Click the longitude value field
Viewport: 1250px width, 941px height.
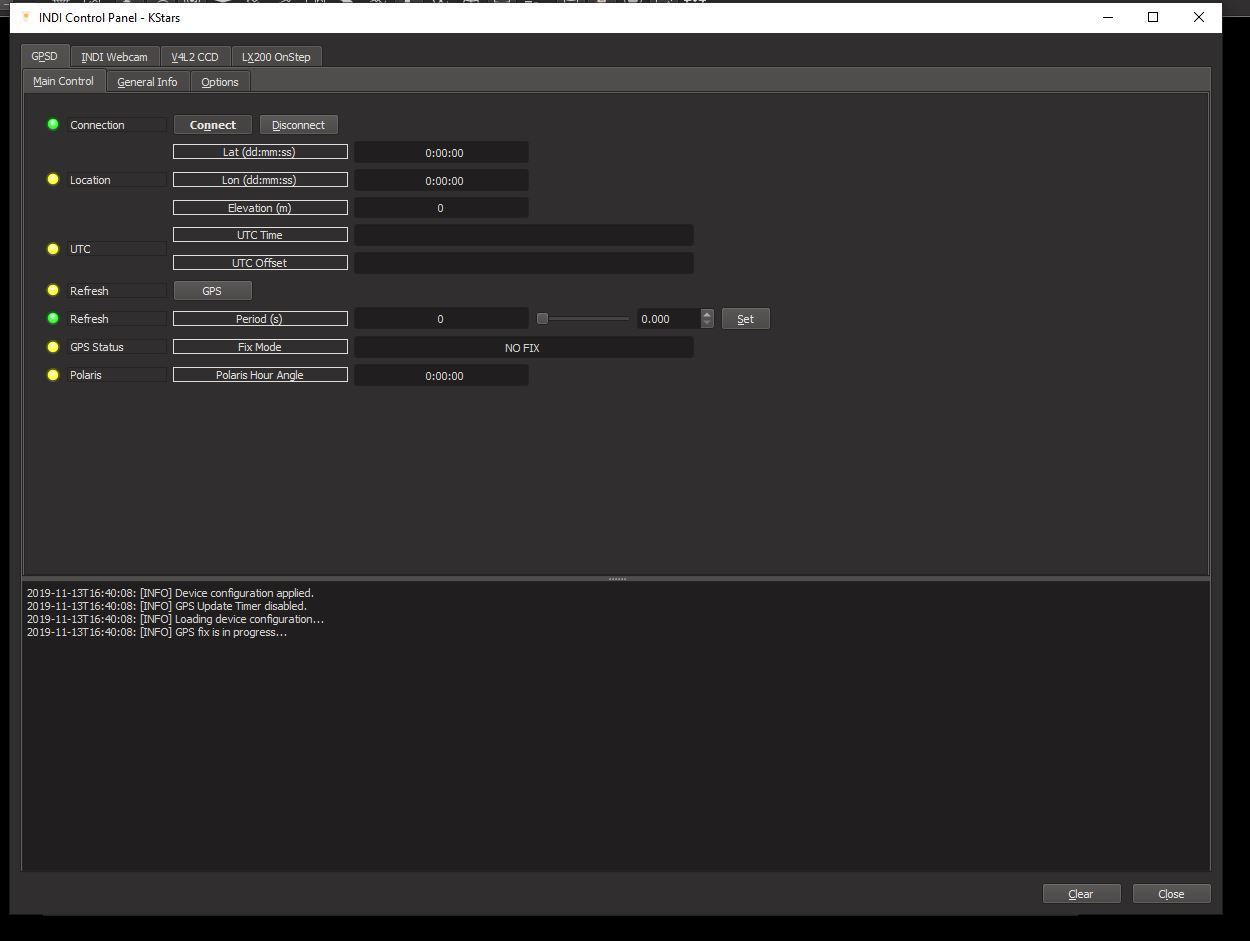coord(441,181)
